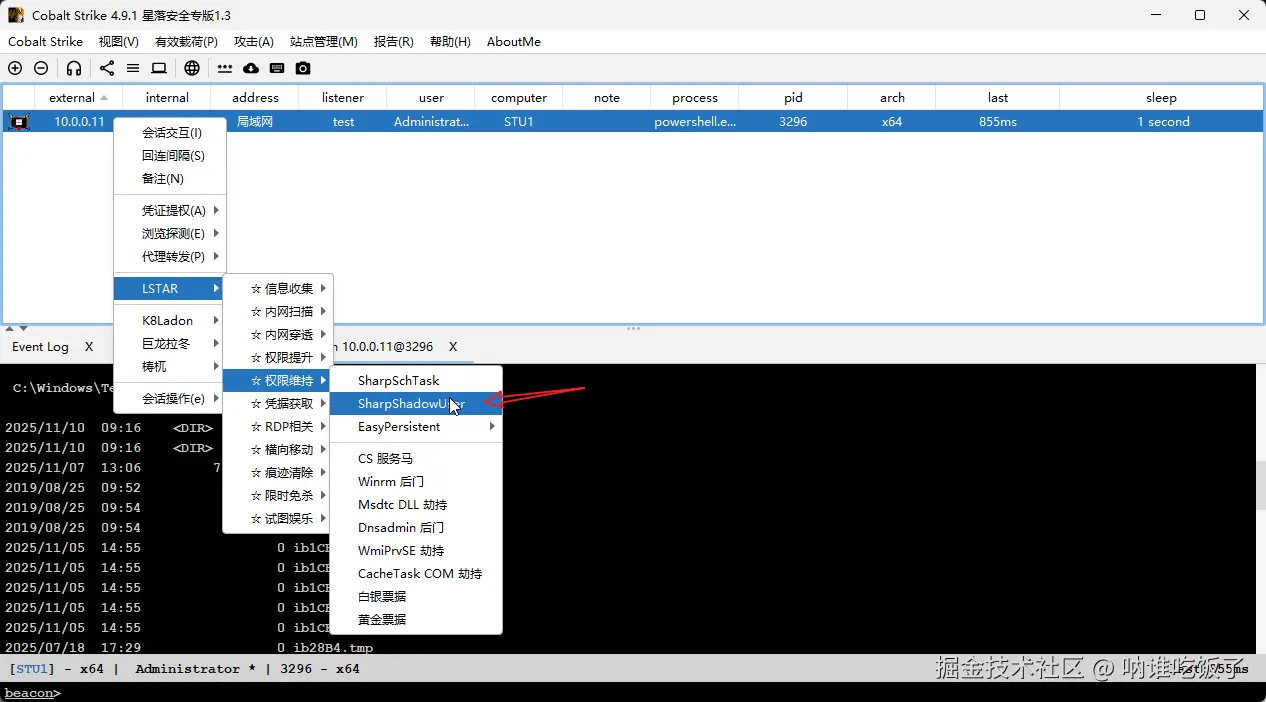Show targets using the laptop icon

tap(159, 68)
